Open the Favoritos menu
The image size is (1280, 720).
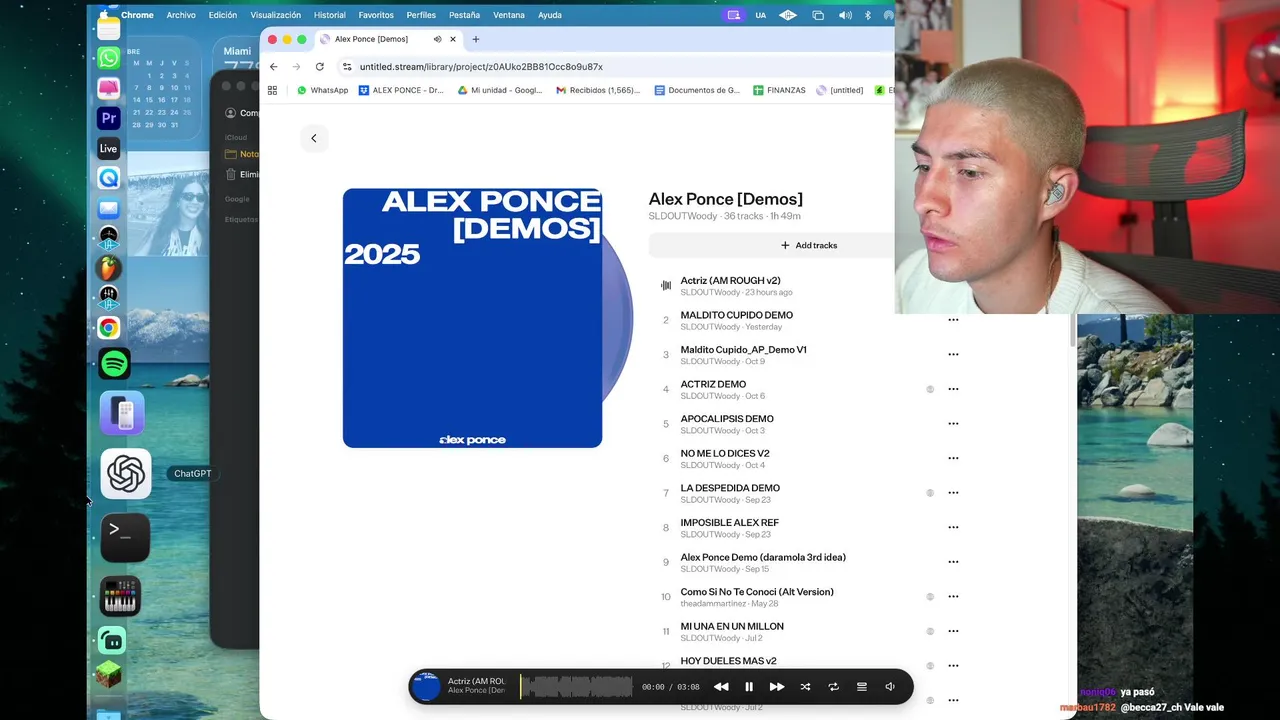376,15
